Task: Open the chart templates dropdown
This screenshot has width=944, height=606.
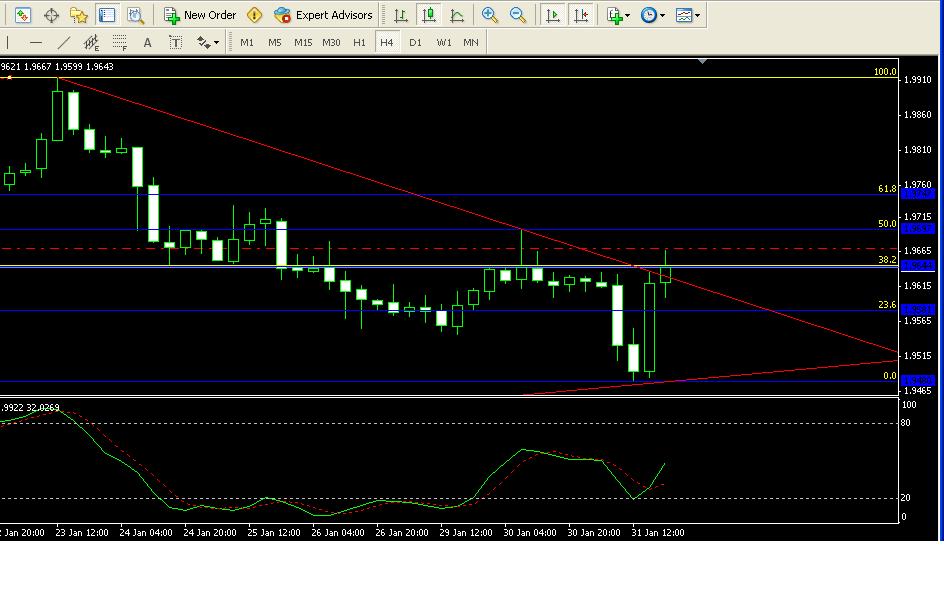Action: click(x=687, y=15)
